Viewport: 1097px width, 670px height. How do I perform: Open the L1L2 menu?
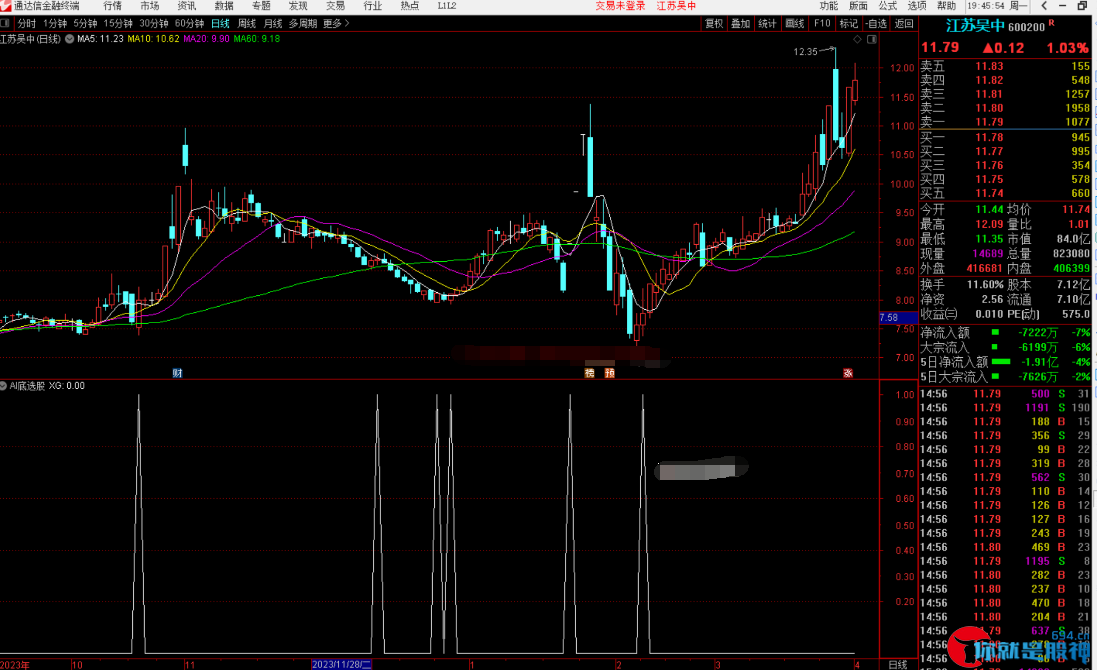coord(447,6)
